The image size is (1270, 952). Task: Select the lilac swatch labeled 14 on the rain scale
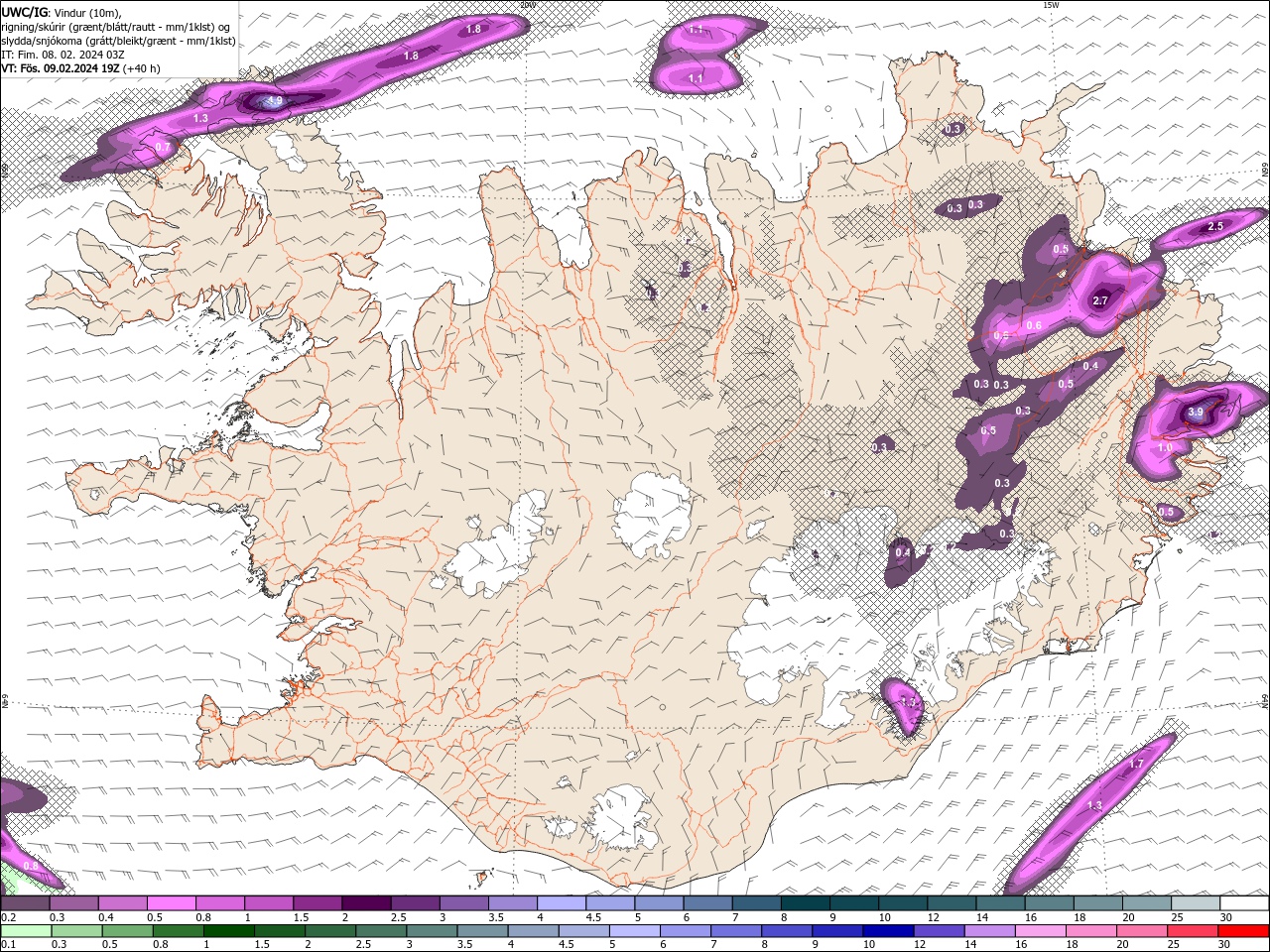click(988, 930)
